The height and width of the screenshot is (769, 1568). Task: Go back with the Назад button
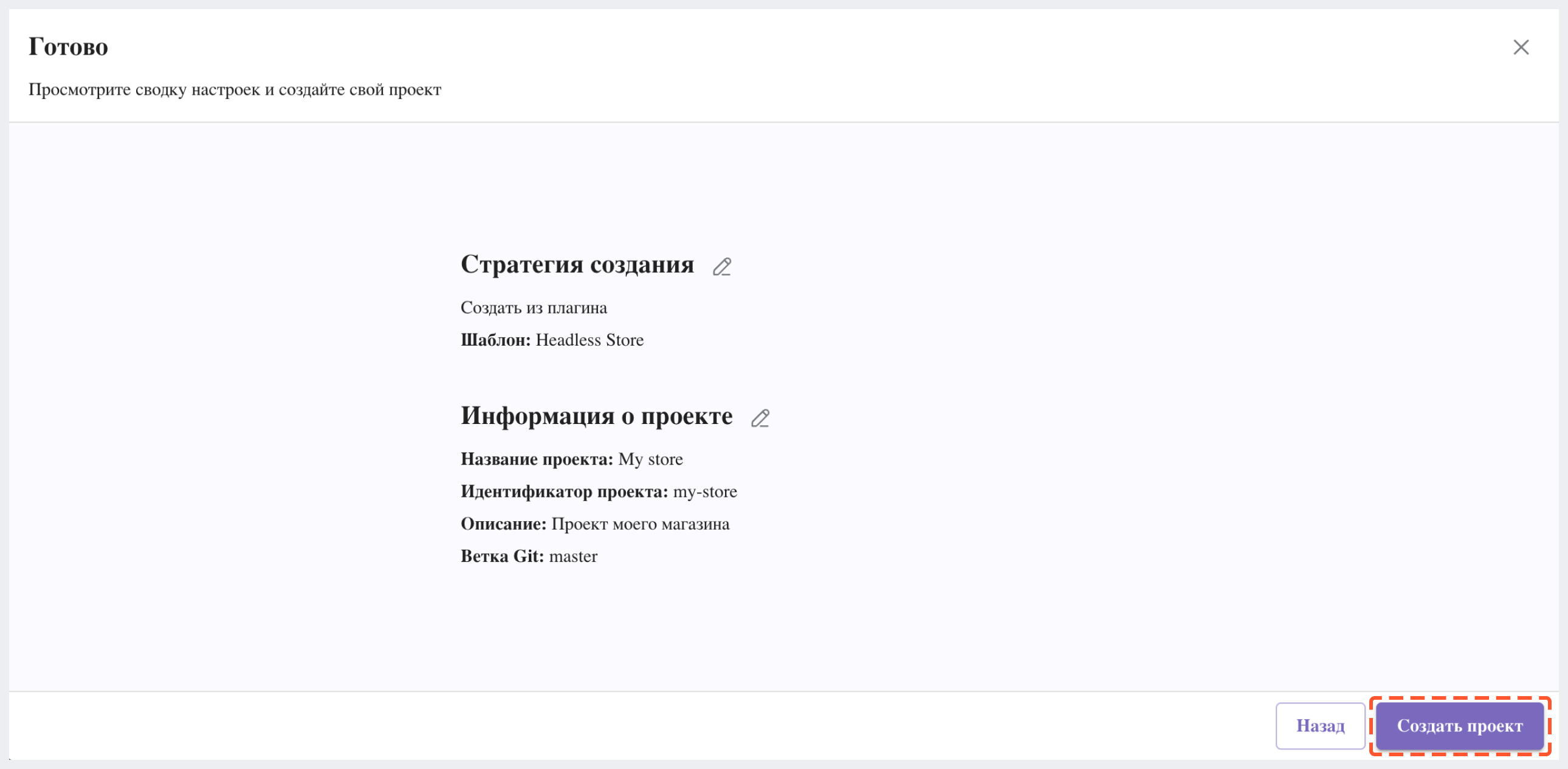coord(1320,726)
